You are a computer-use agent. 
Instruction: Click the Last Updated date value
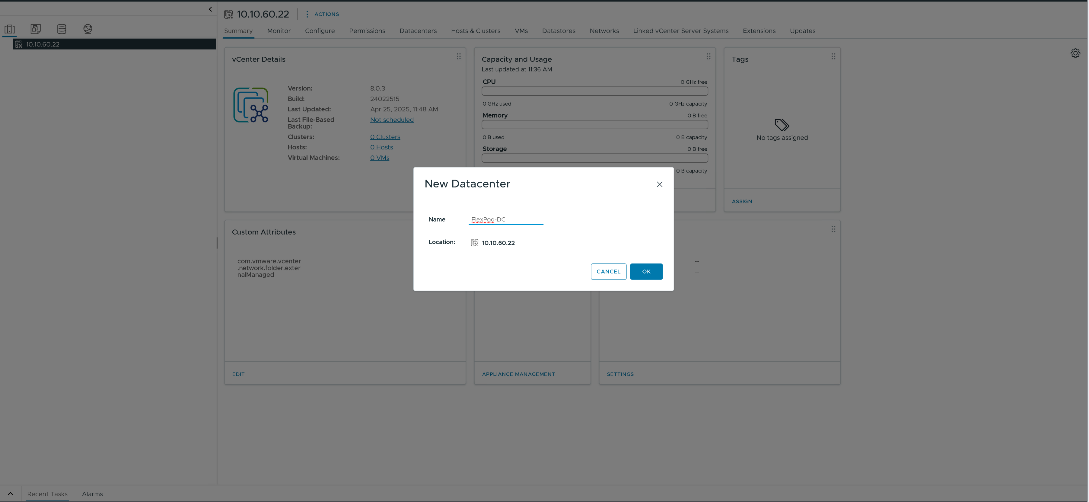[404, 109]
